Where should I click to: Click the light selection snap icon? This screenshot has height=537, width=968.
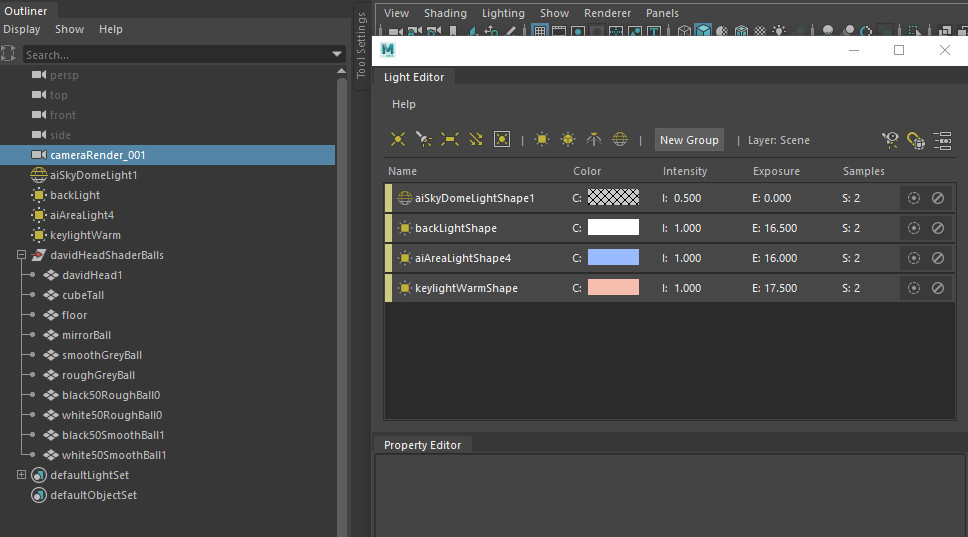pyautogui.click(x=916, y=140)
